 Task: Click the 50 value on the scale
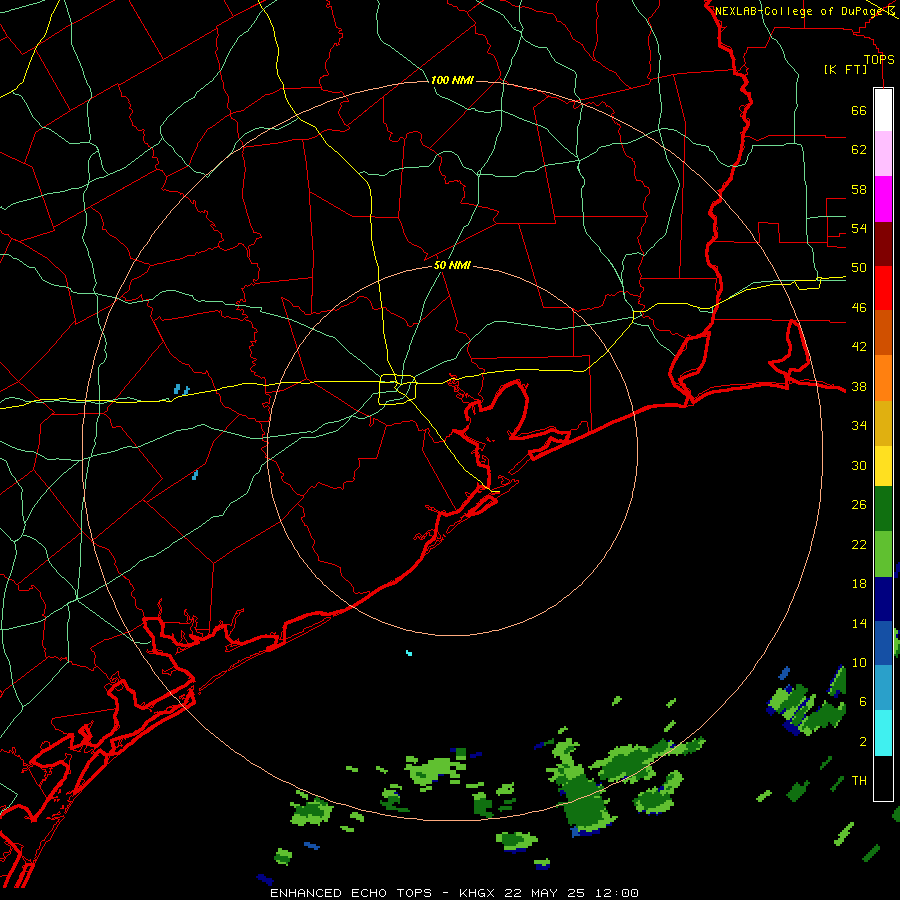point(859,268)
